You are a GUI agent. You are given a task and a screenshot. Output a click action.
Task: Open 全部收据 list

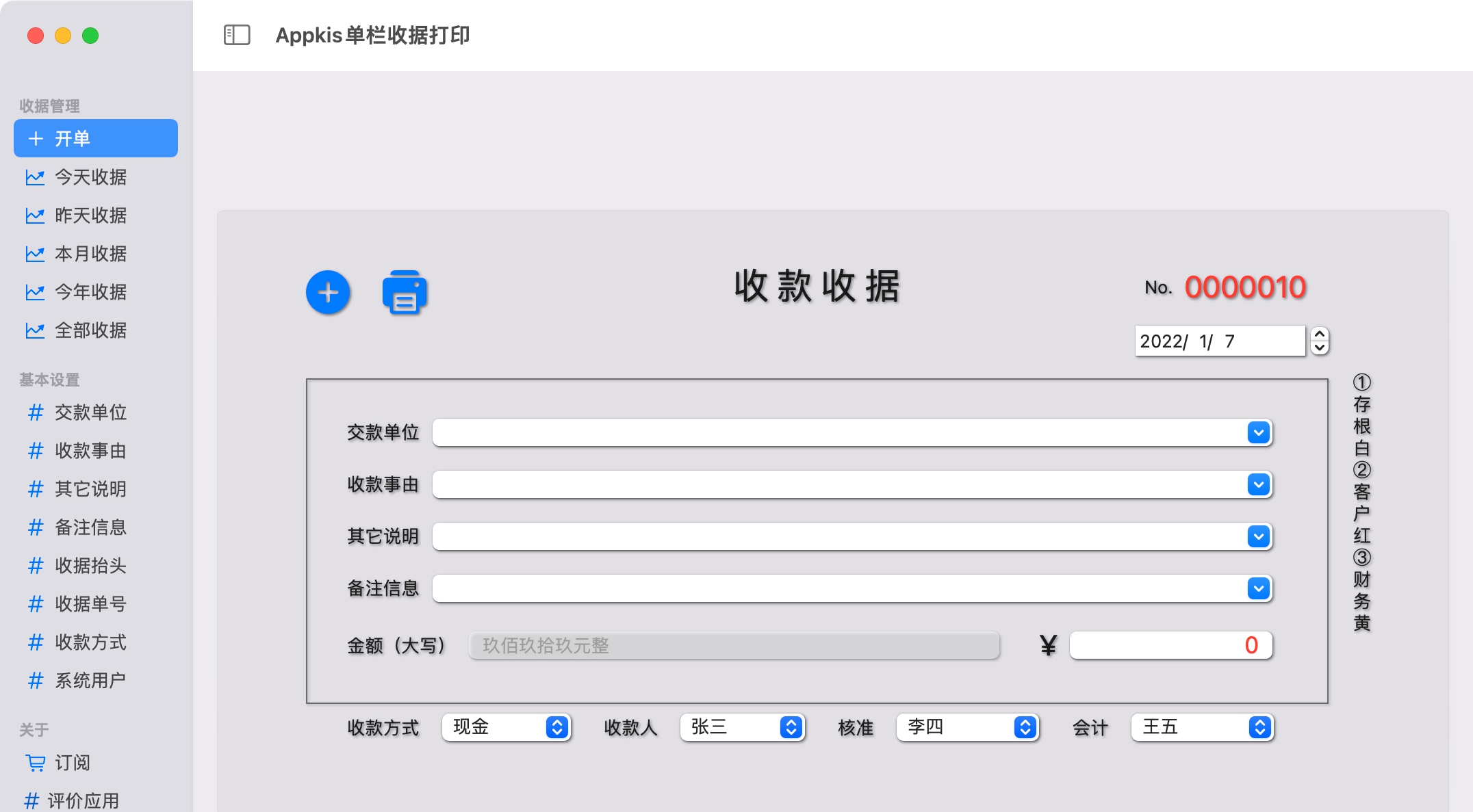point(90,330)
